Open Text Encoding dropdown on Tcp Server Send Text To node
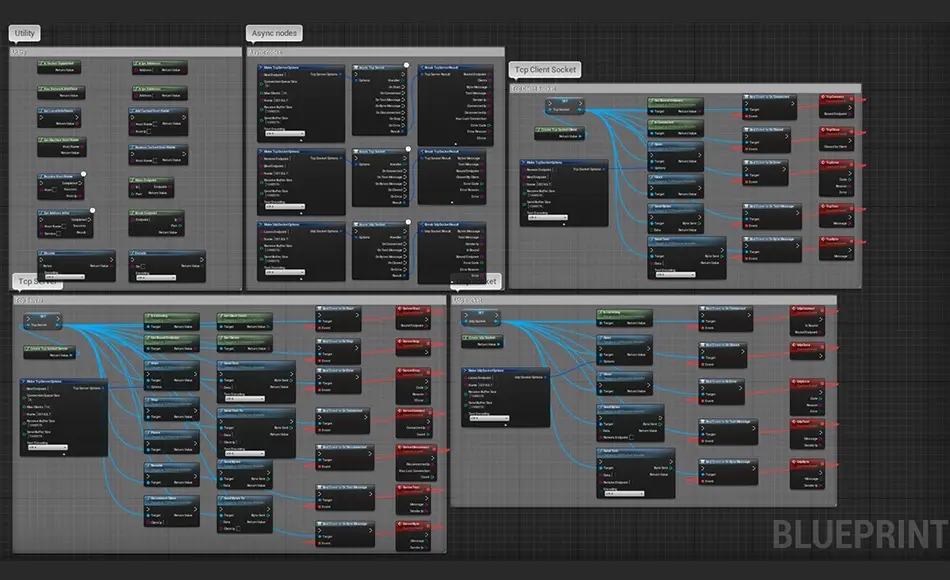Viewport: 950px width, 580px height. click(x=245, y=453)
